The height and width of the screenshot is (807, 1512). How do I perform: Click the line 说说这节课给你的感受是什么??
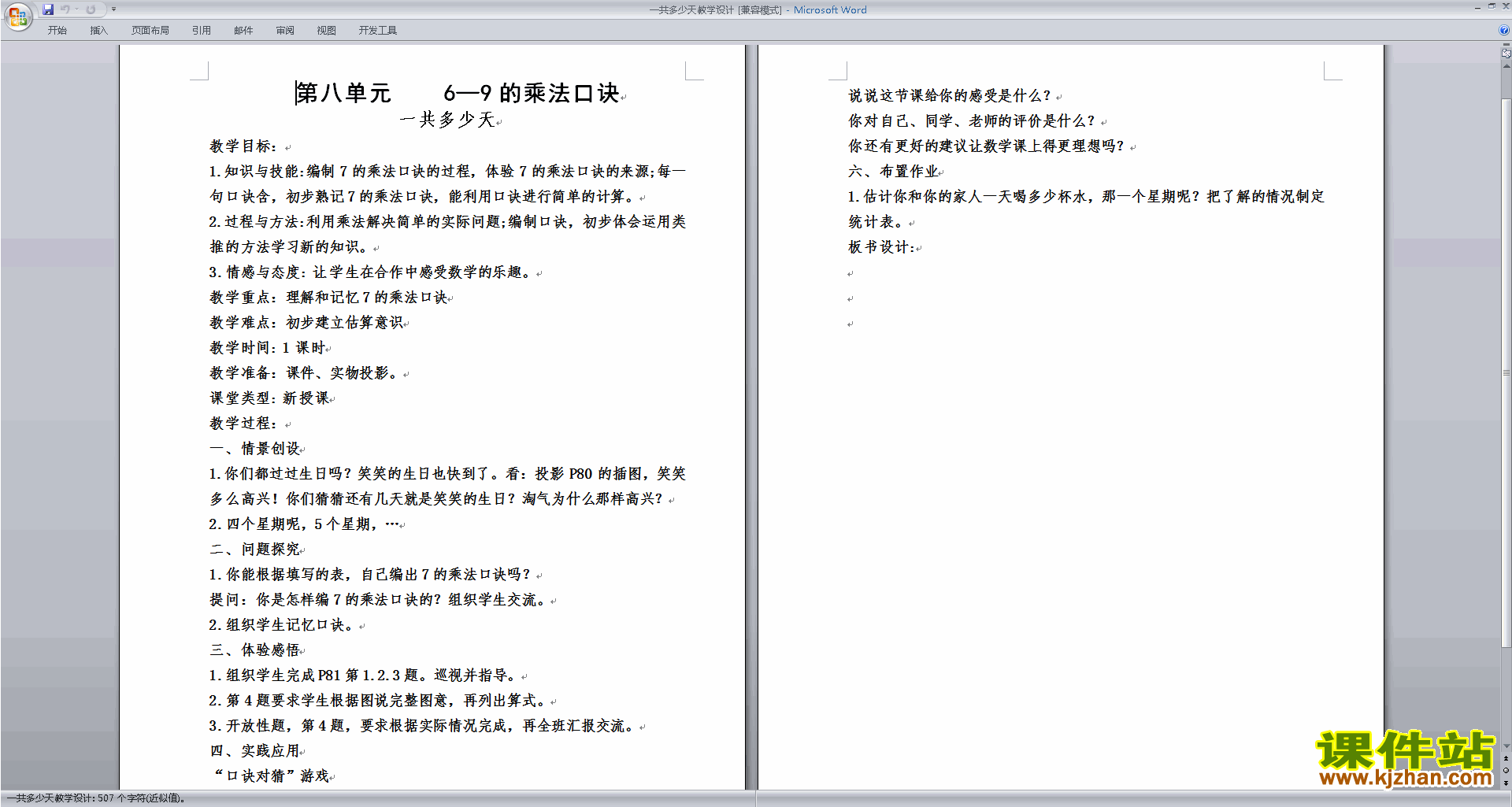[950, 96]
